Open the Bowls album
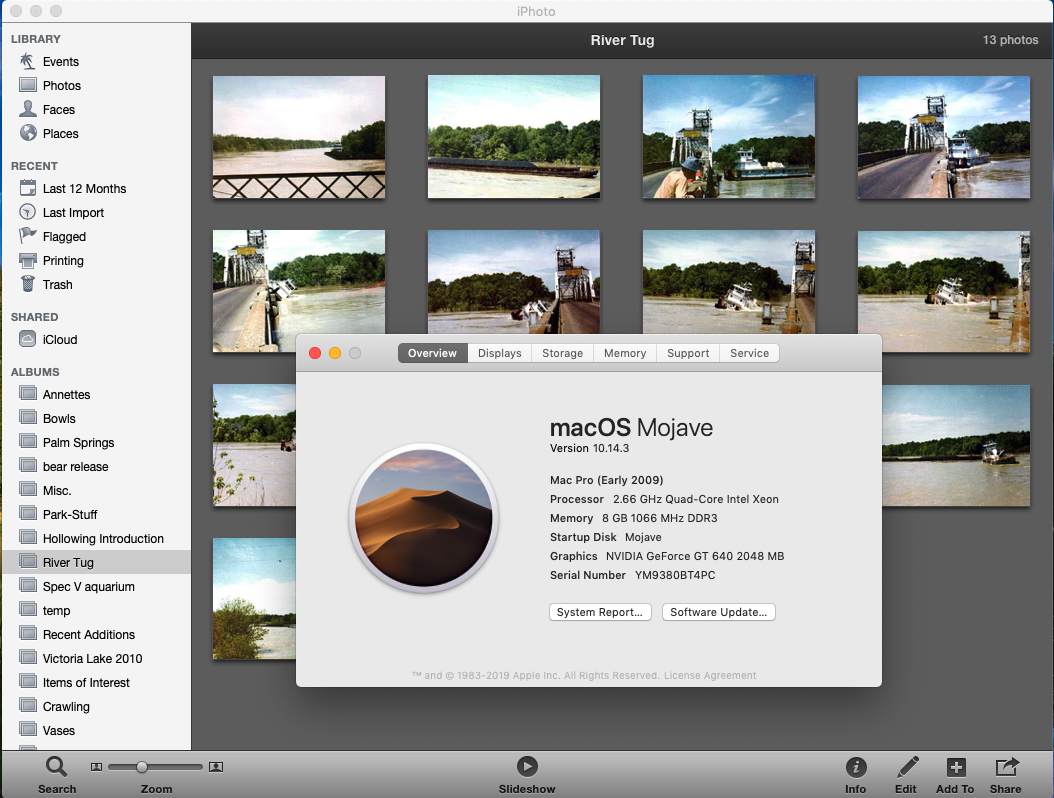 [58, 418]
